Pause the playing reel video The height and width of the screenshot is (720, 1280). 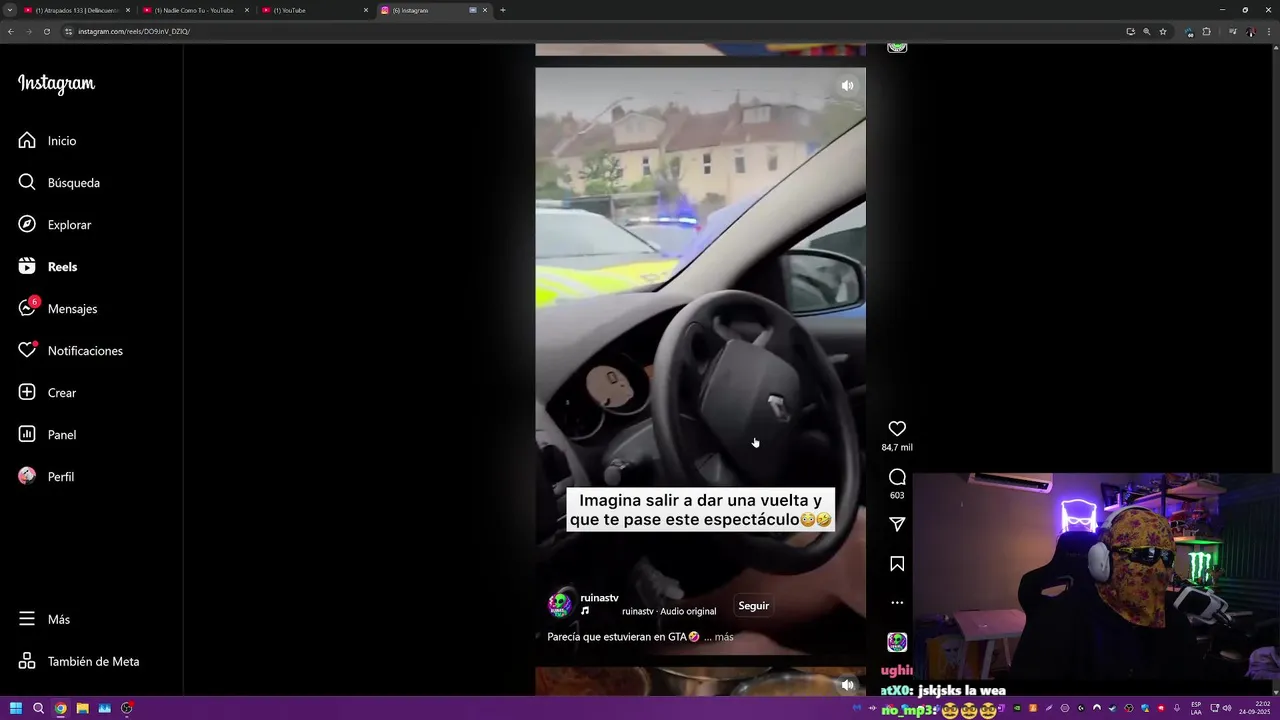(700, 360)
